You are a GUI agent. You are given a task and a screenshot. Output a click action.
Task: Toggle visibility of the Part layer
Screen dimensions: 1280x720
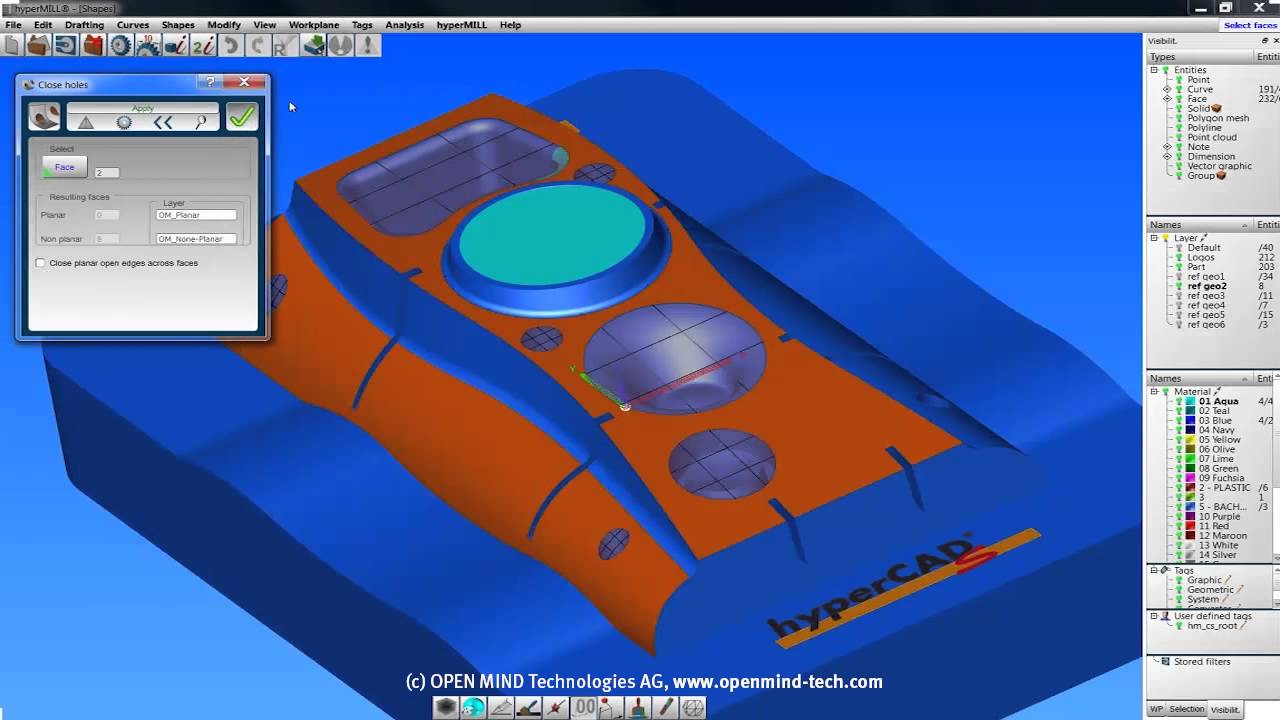pos(1179,267)
